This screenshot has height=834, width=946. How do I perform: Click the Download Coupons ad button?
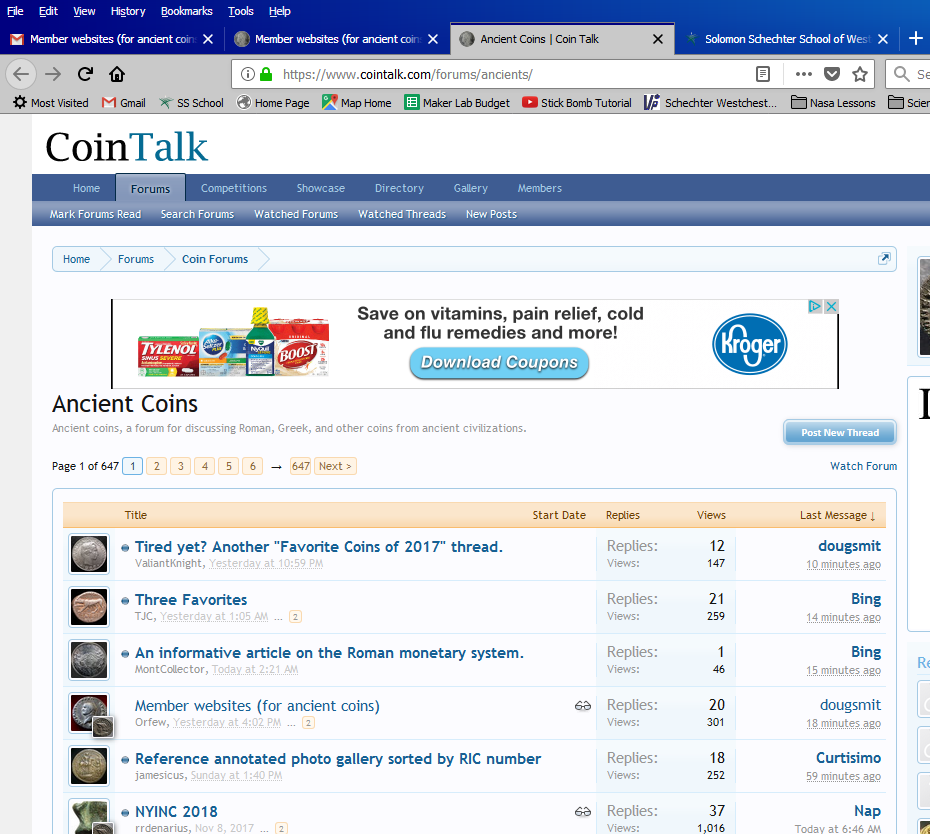click(499, 363)
